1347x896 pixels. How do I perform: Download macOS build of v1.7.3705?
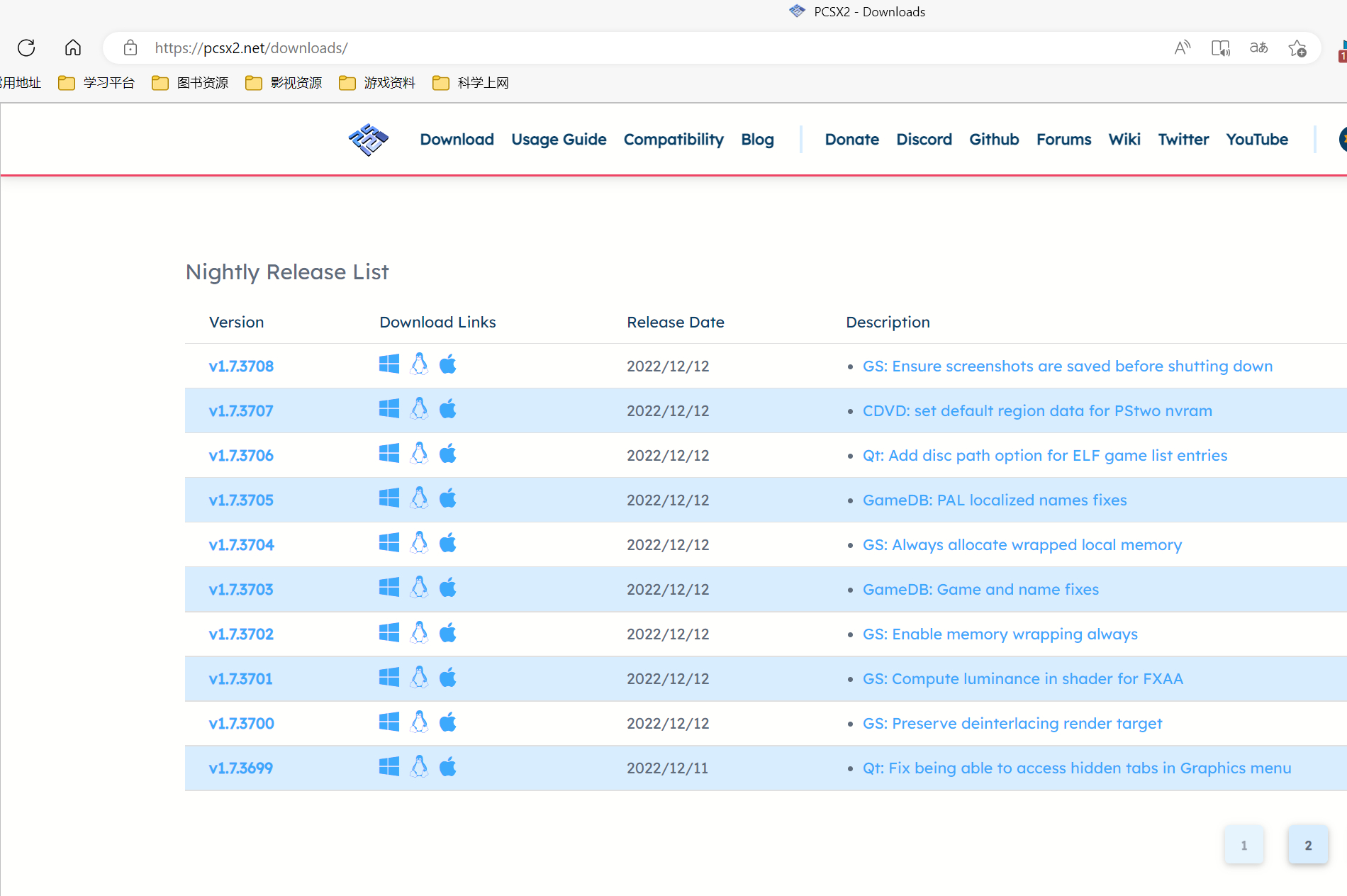(448, 498)
